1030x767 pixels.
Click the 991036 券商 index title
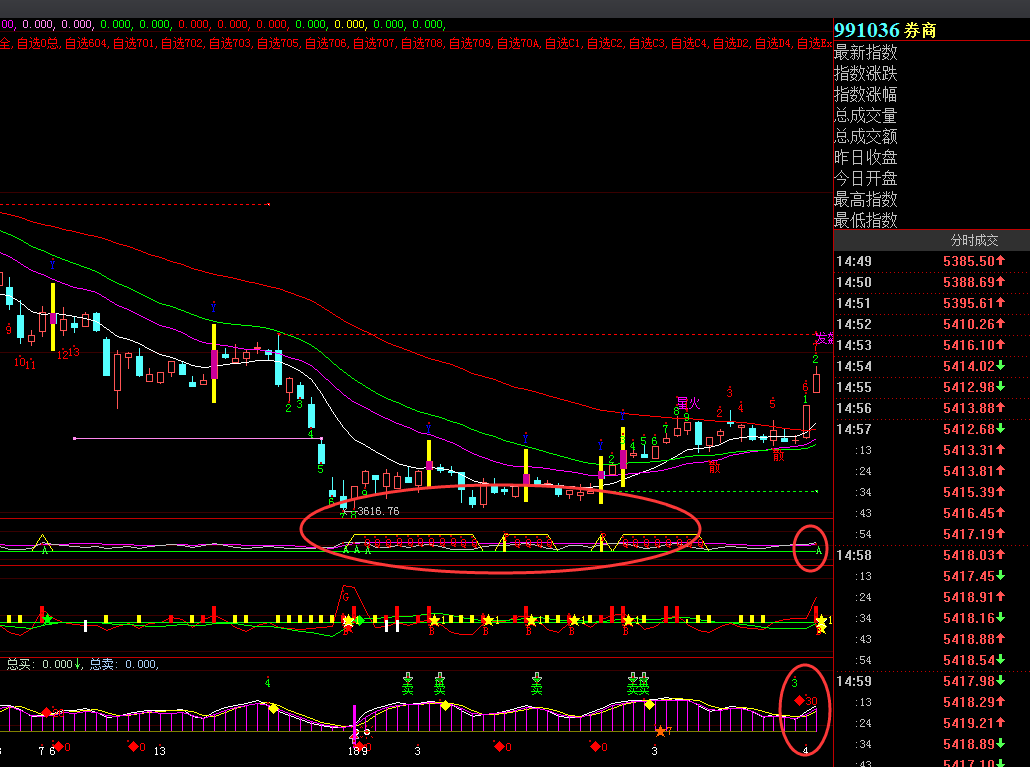879,30
